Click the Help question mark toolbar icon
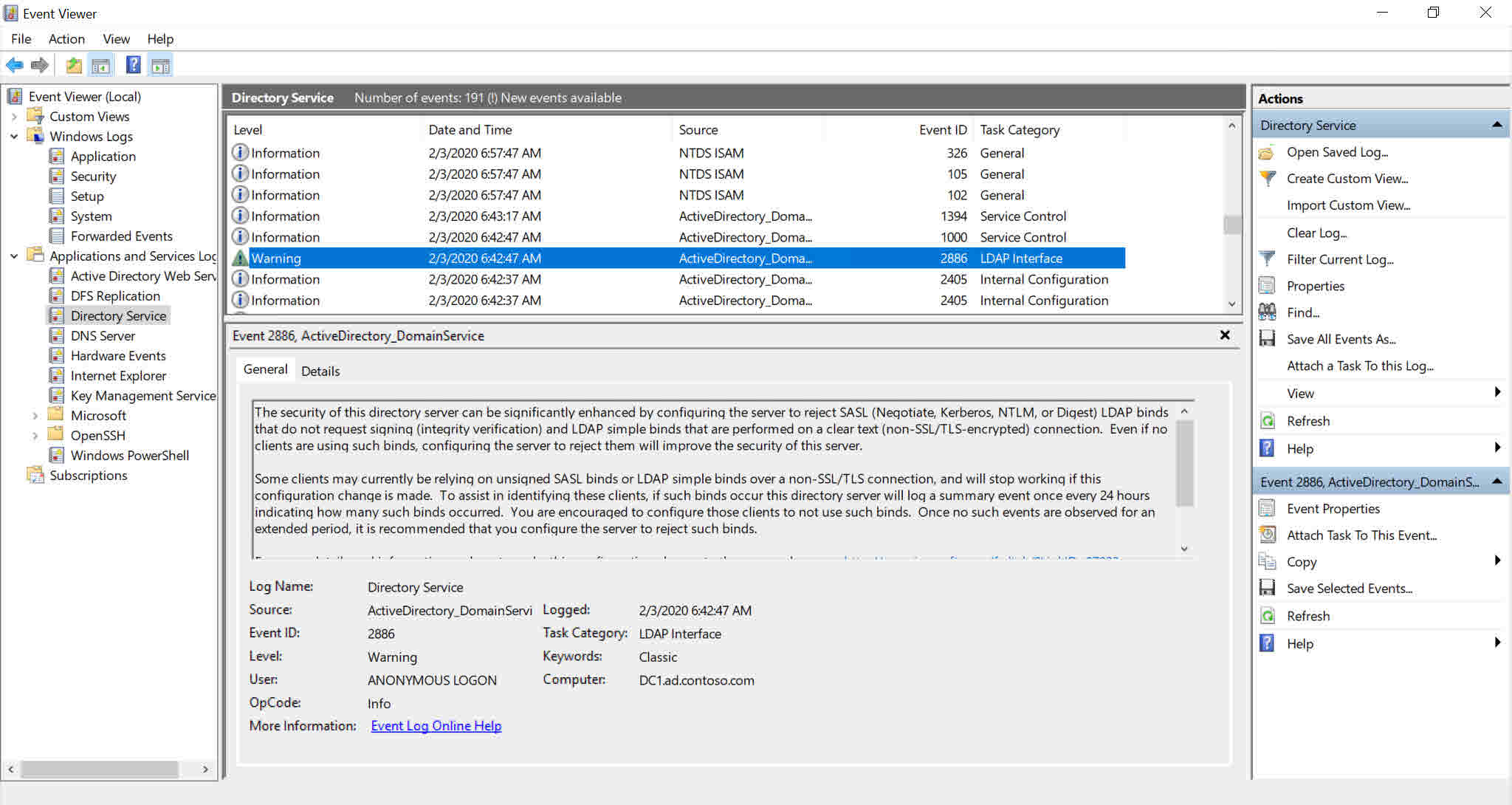The width and height of the screenshot is (1512, 805). click(133, 65)
